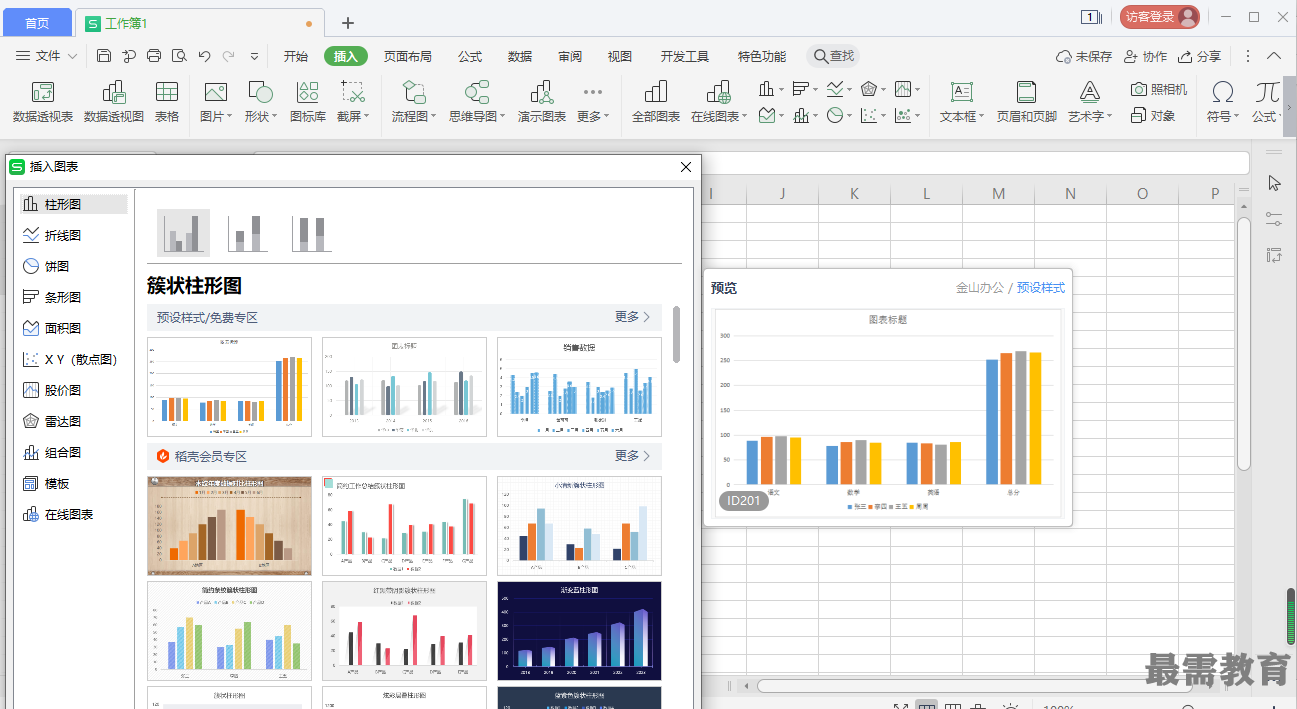Screen dimensions: 1297x709
Task: Open the 数据透视表 pivot table tool
Action: click(43, 102)
